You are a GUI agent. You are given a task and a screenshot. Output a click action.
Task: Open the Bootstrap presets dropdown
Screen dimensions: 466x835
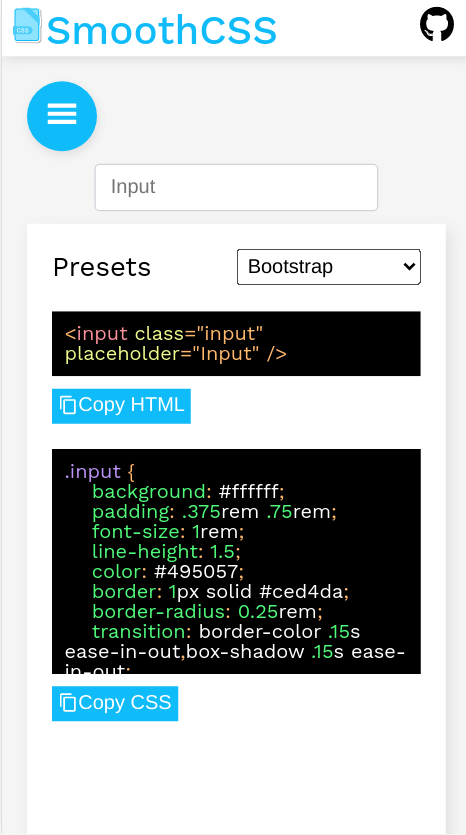329,267
